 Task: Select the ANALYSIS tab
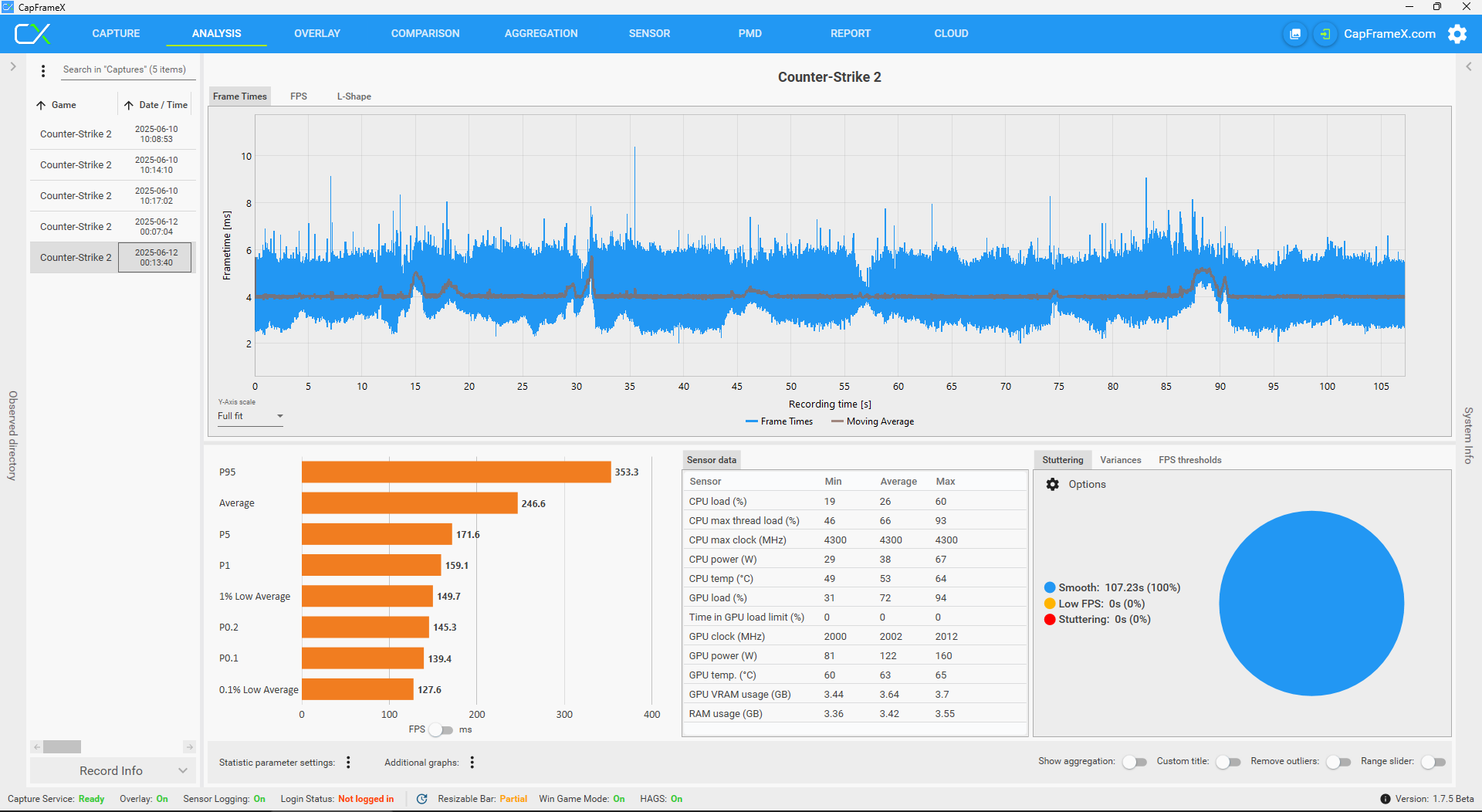coord(217,33)
